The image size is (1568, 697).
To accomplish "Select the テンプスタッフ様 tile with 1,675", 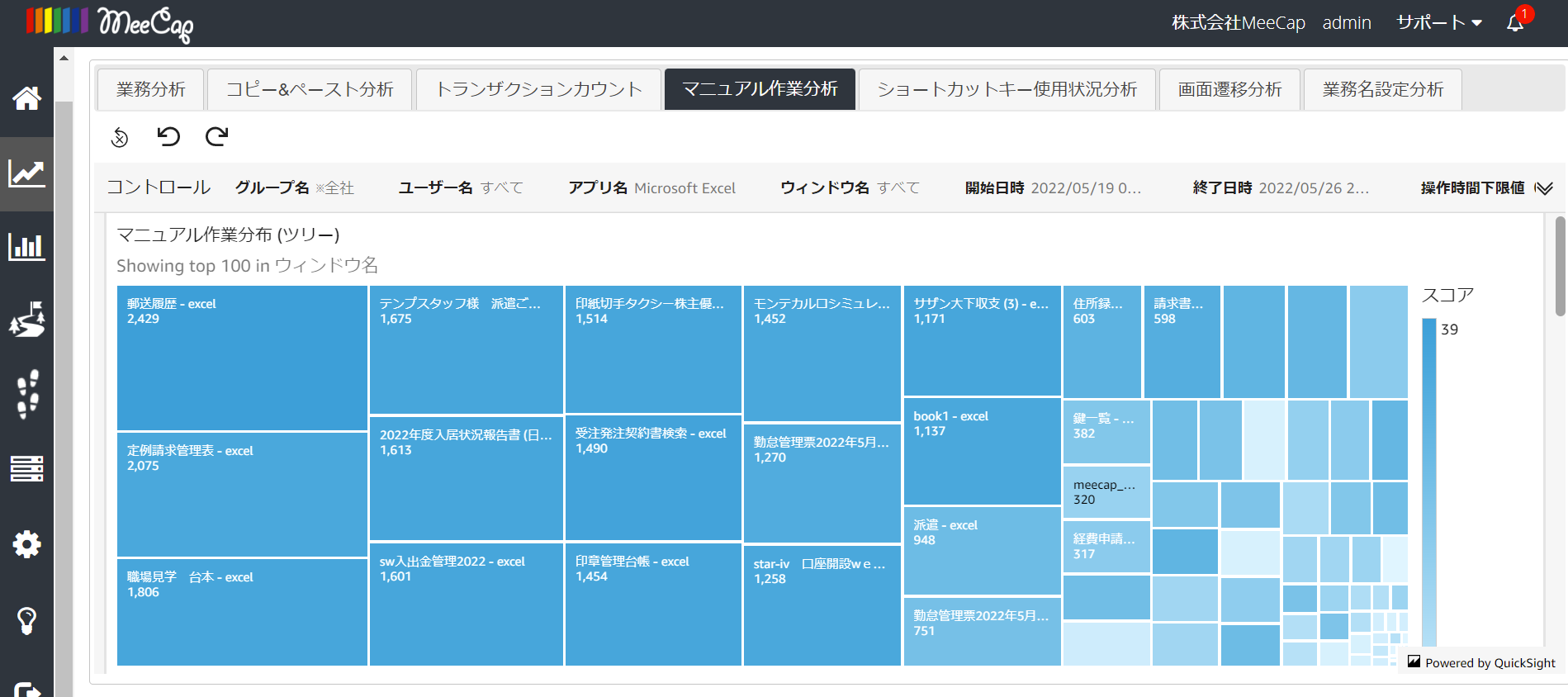I will [467, 349].
